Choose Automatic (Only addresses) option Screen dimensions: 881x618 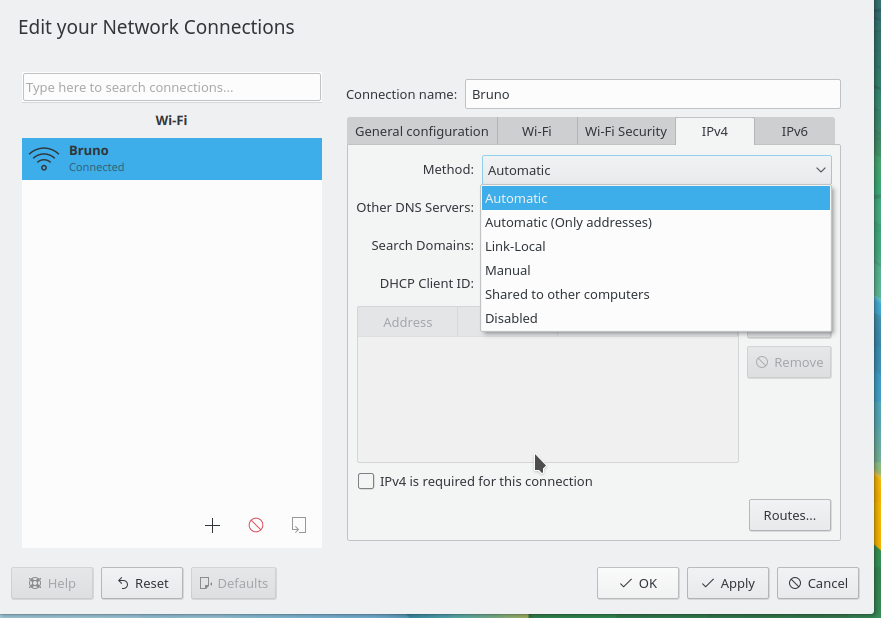(x=568, y=222)
